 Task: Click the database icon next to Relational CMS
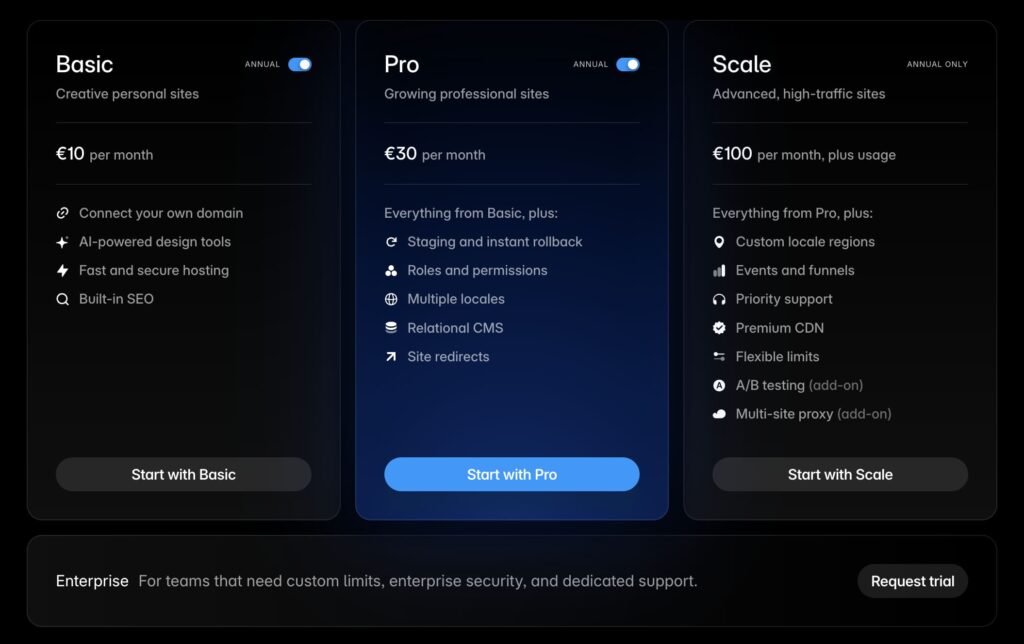click(391, 328)
